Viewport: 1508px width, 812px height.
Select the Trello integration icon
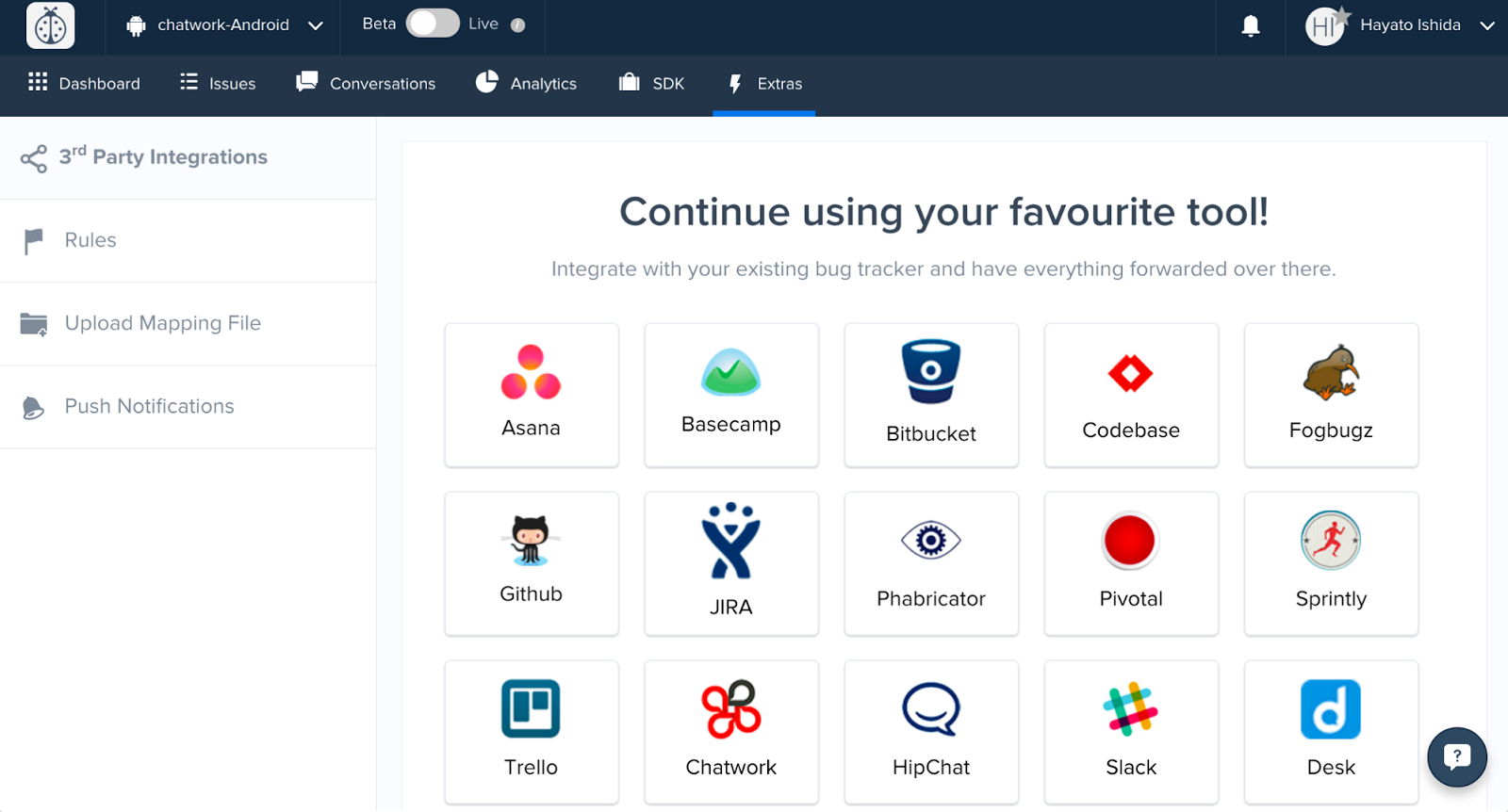(x=531, y=708)
